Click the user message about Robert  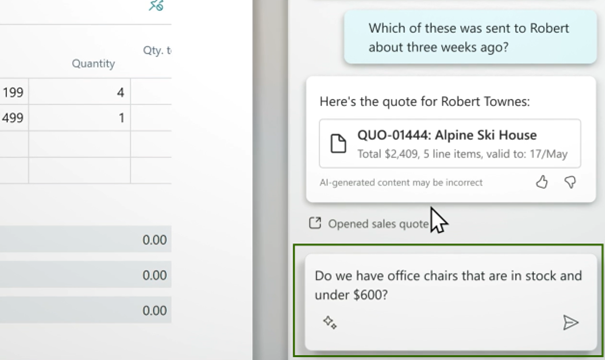[470, 37]
